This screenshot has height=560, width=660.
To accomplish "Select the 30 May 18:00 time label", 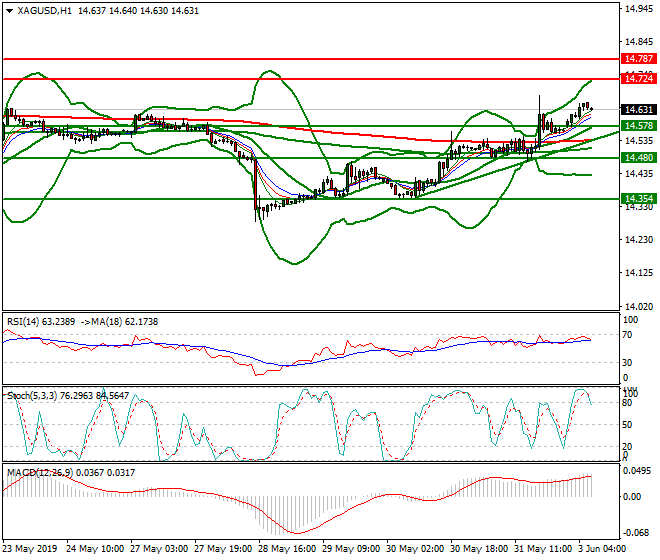I will tap(479, 549).
